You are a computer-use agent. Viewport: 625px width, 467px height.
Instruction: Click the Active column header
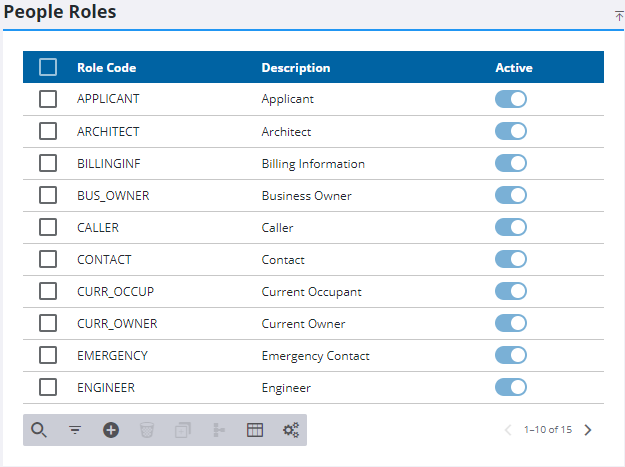[x=514, y=68]
